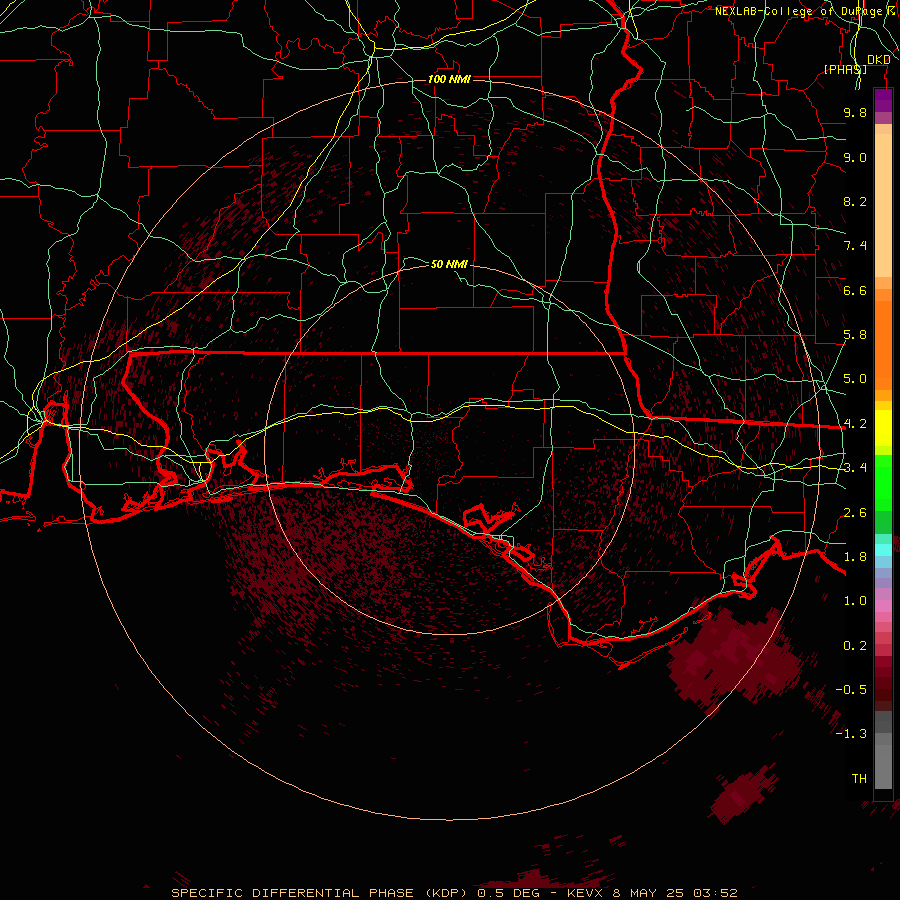
Task: Click the 9.8 value on the color scale
Action: pos(855,112)
